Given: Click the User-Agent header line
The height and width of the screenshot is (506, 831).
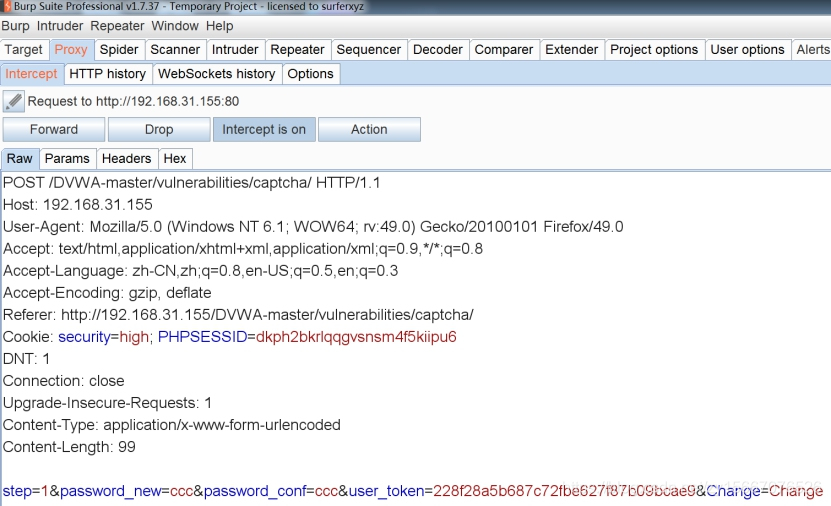Looking at the screenshot, I should tap(313, 227).
